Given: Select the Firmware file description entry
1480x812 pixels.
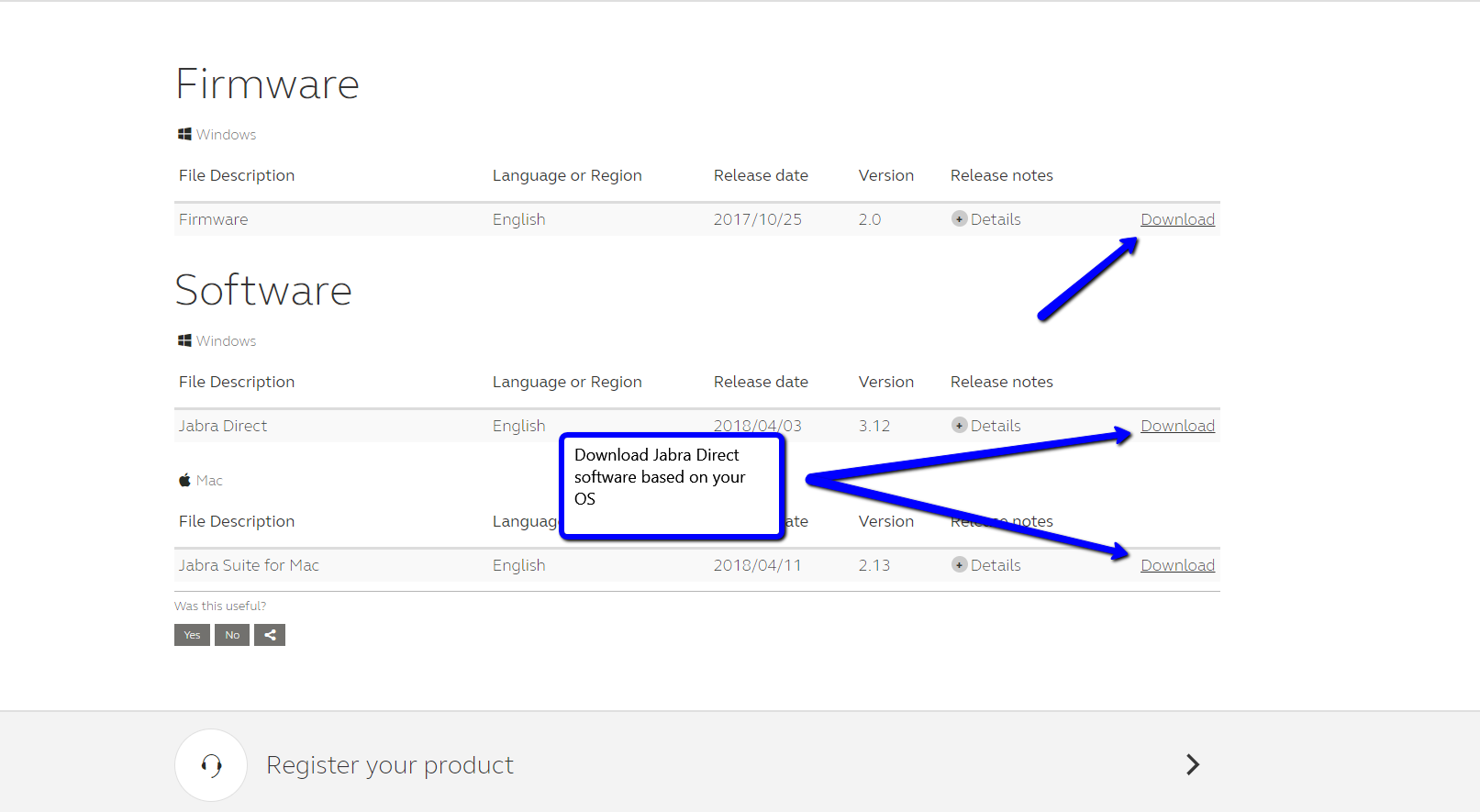Looking at the screenshot, I should (214, 219).
